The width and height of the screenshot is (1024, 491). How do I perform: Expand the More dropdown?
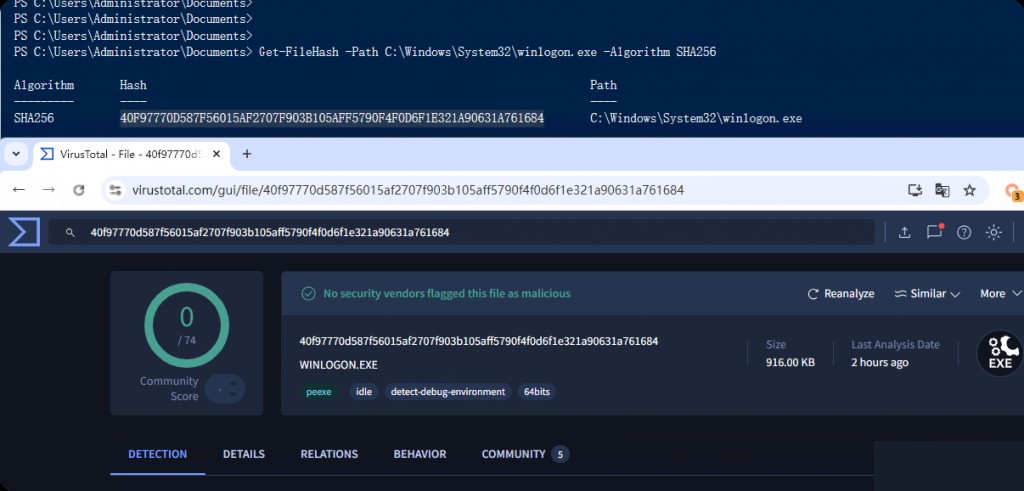1000,294
